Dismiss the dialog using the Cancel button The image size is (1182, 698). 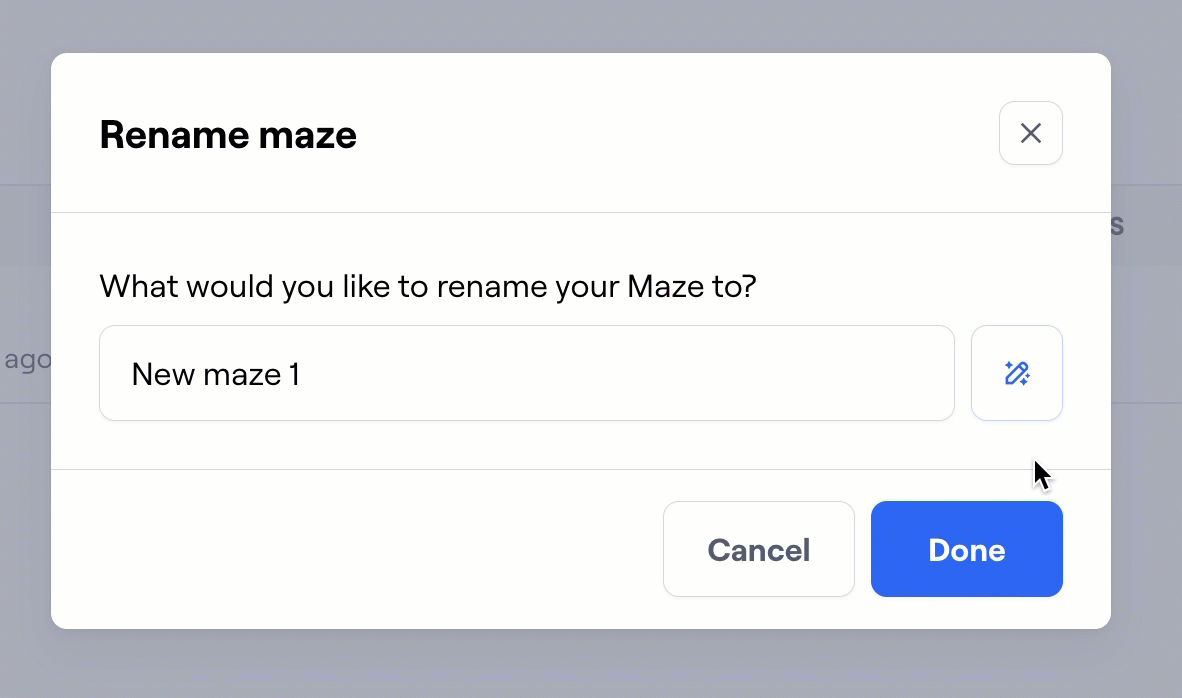pyautogui.click(x=758, y=549)
